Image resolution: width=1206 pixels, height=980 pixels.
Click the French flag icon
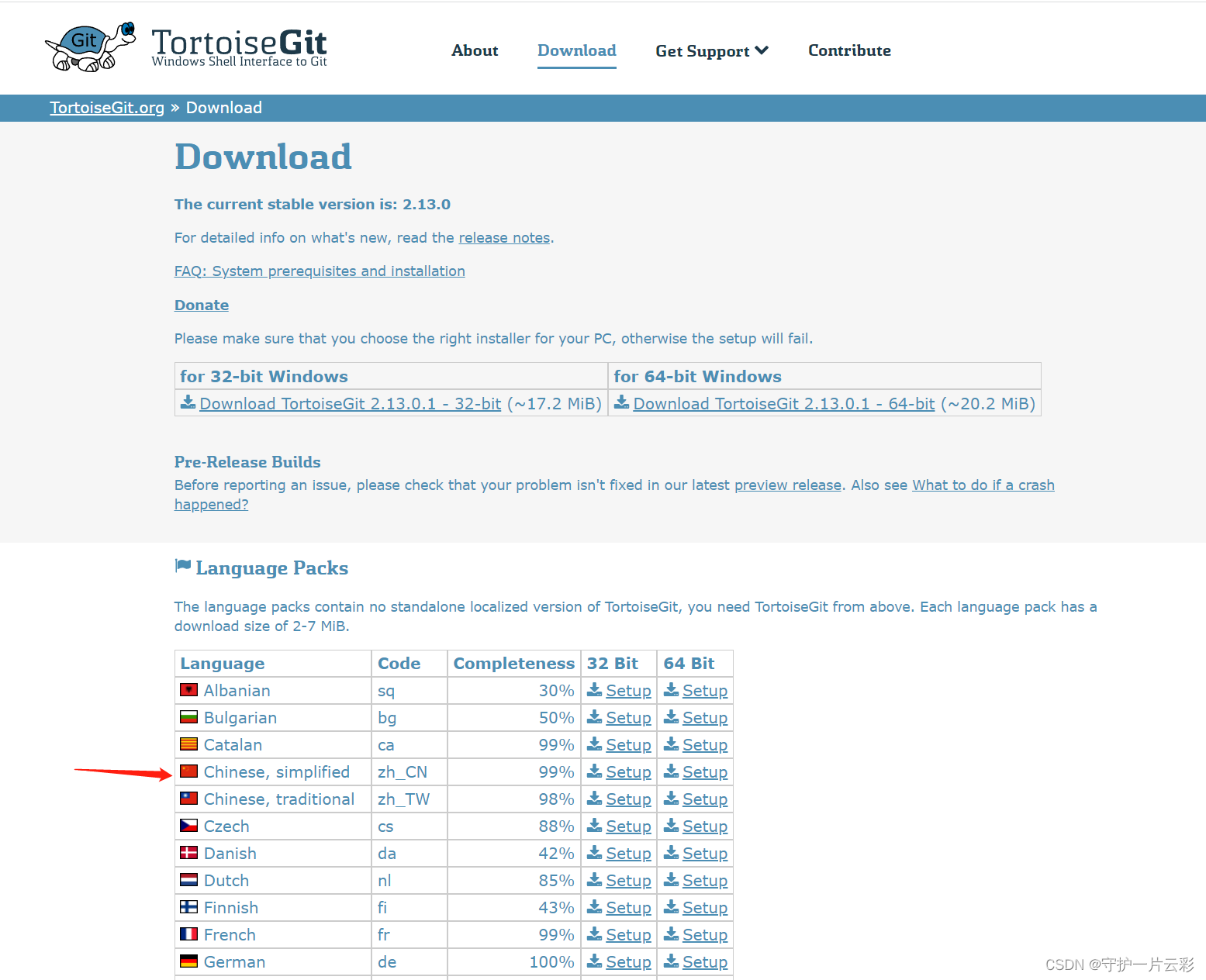[188, 933]
